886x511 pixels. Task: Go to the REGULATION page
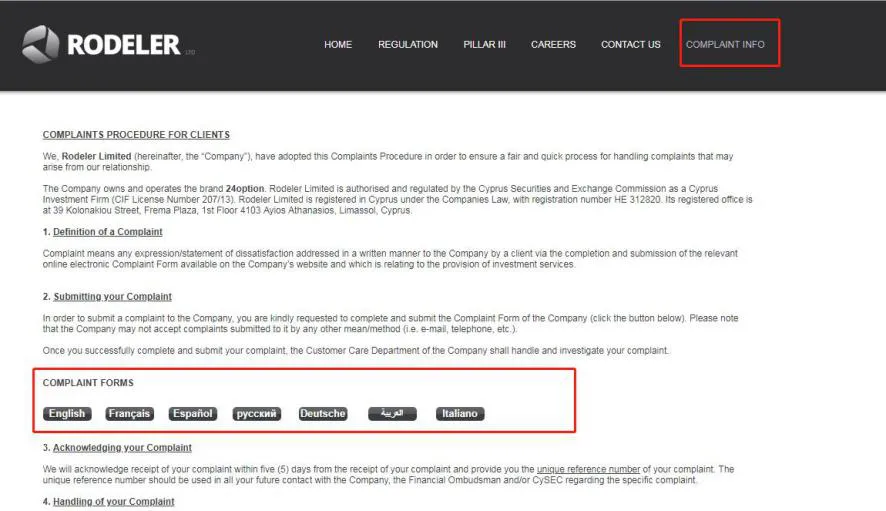click(x=408, y=45)
